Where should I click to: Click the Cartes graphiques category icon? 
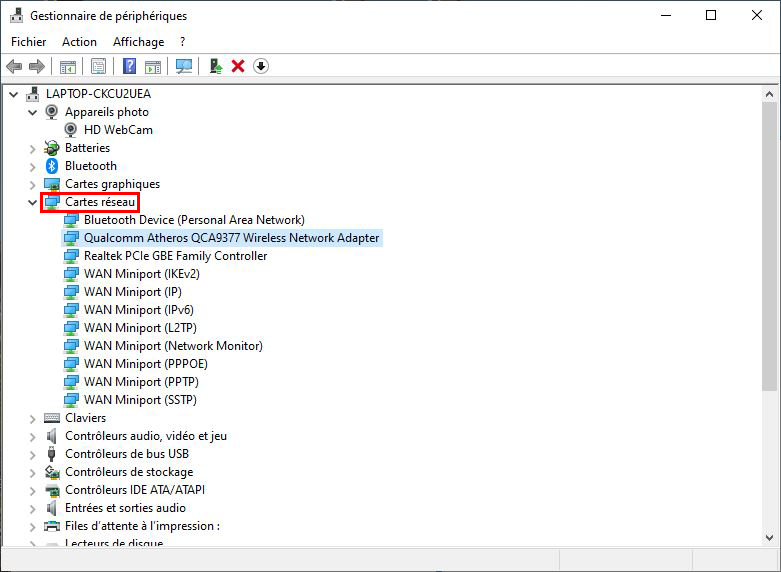pyautogui.click(x=52, y=184)
